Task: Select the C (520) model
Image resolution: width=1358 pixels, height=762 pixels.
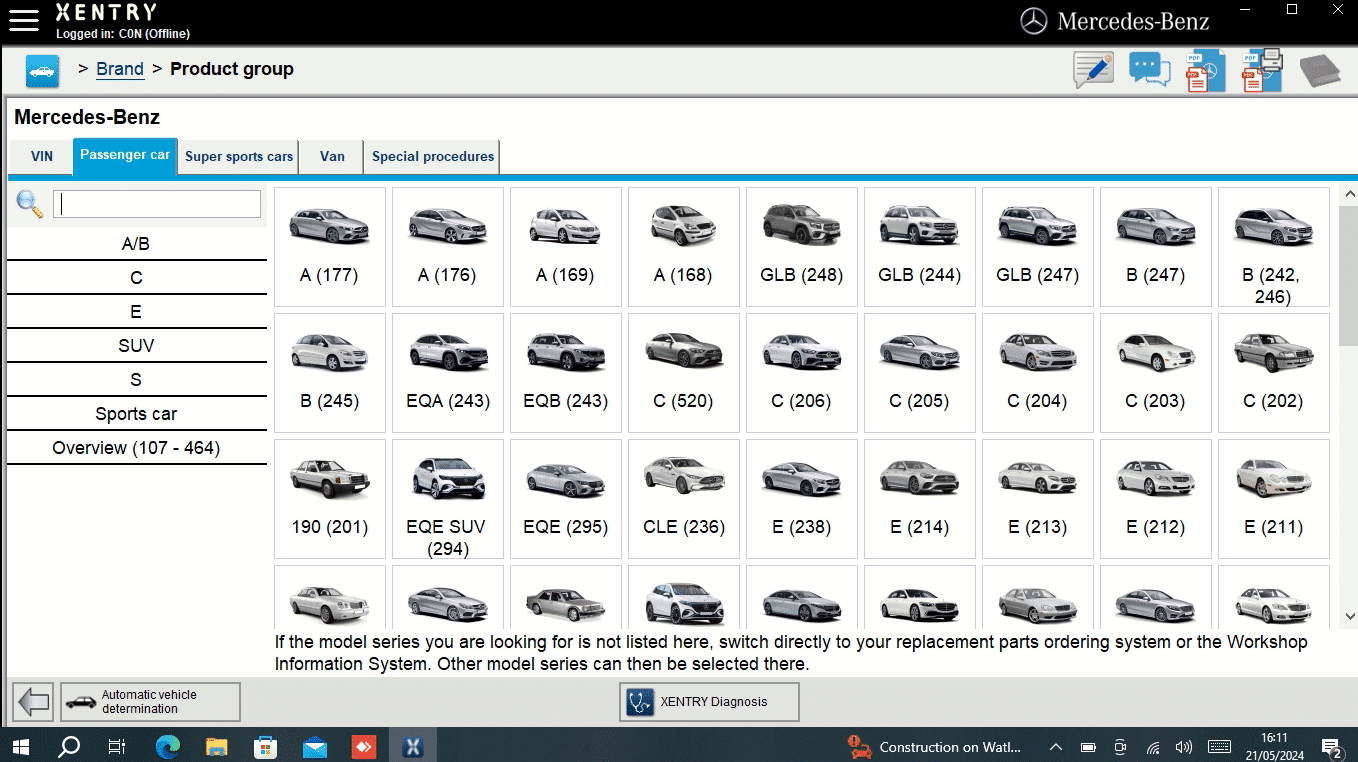Action: pyautogui.click(x=683, y=373)
